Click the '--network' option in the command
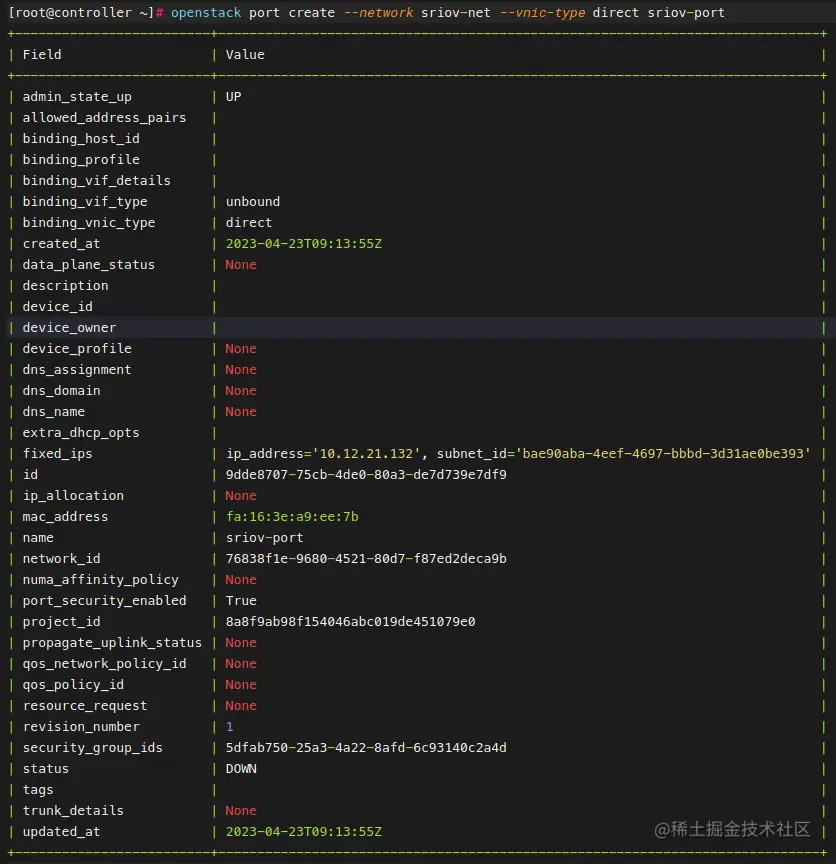836x864 pixels. coord(378,13)
